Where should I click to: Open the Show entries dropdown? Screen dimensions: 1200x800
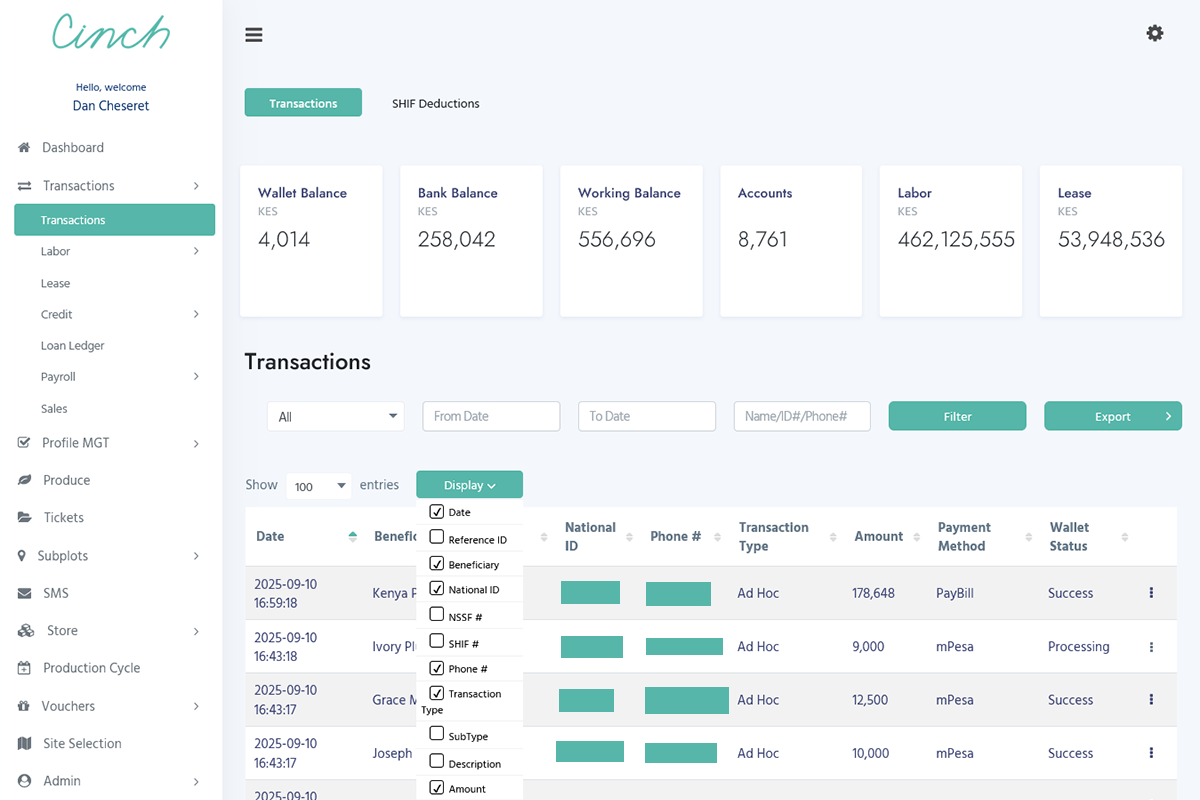pyautogui.click(x=318, y=485)
